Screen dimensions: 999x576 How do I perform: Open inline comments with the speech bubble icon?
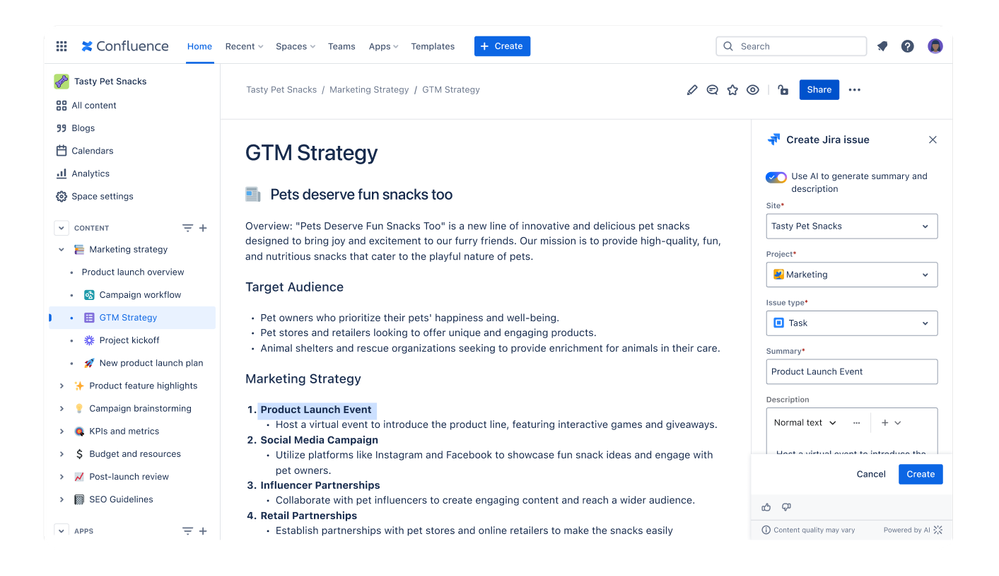click(712, 90)
